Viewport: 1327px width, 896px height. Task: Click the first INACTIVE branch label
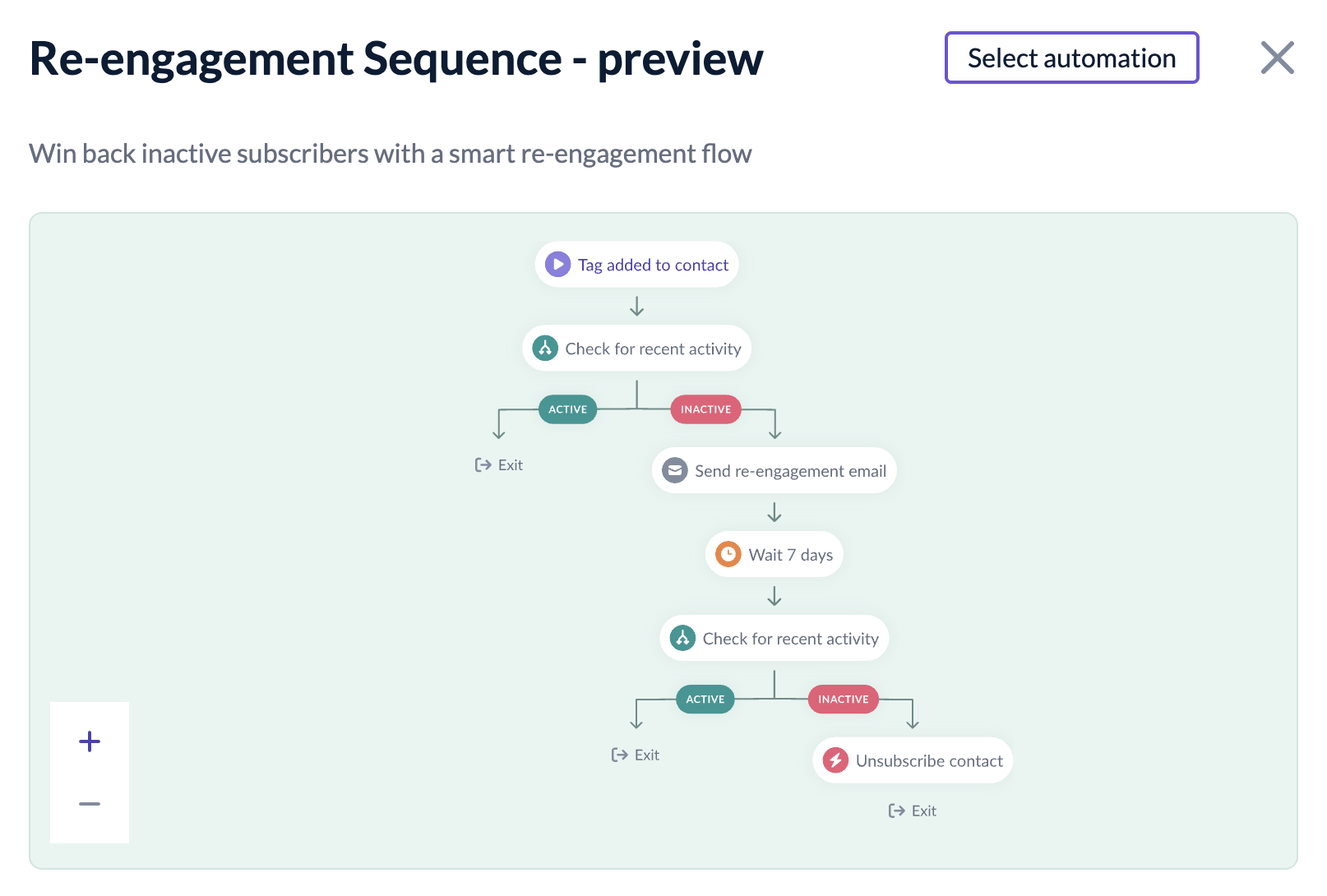[705, 409]
